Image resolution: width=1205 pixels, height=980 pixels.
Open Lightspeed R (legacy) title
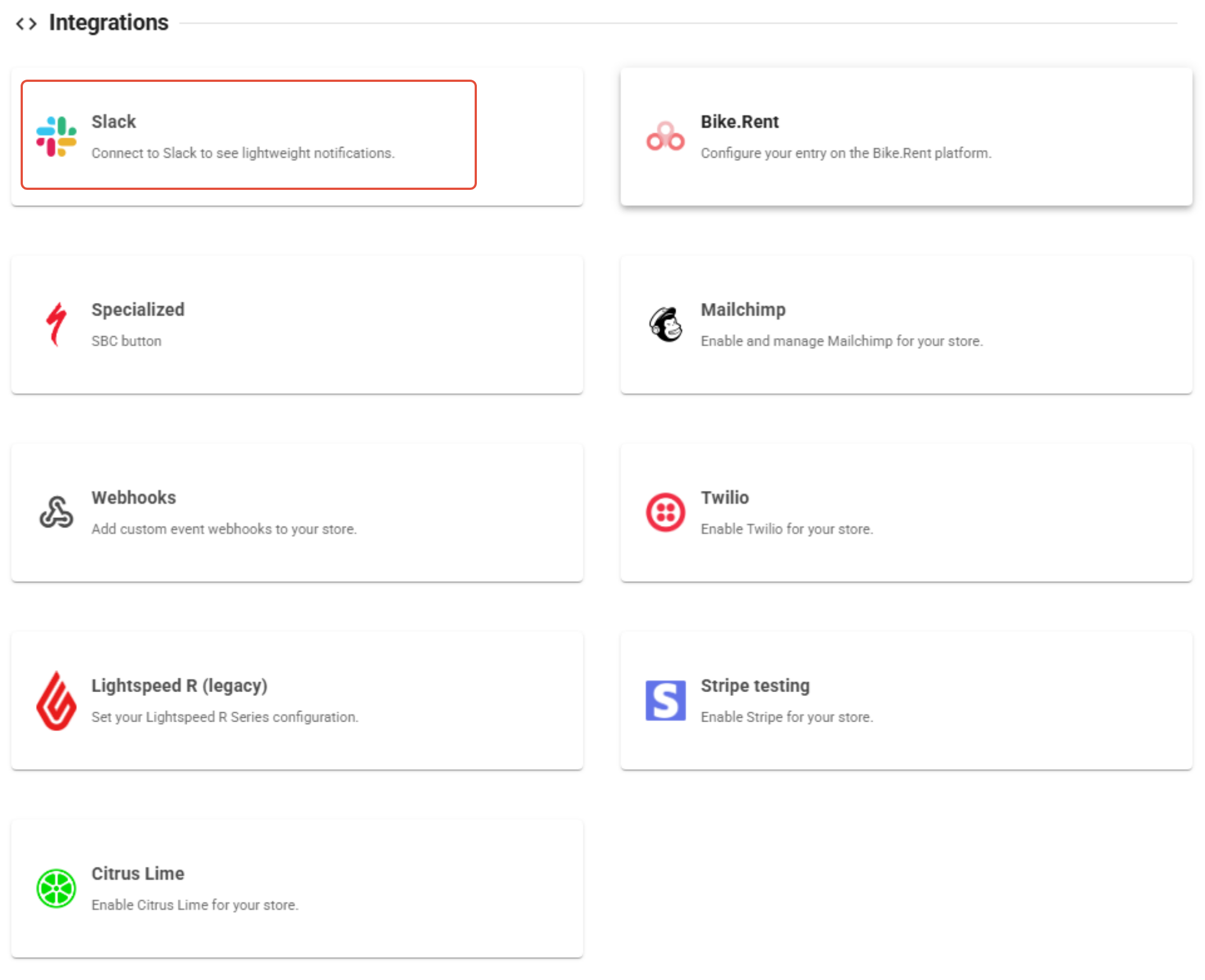tap(179, 685)
